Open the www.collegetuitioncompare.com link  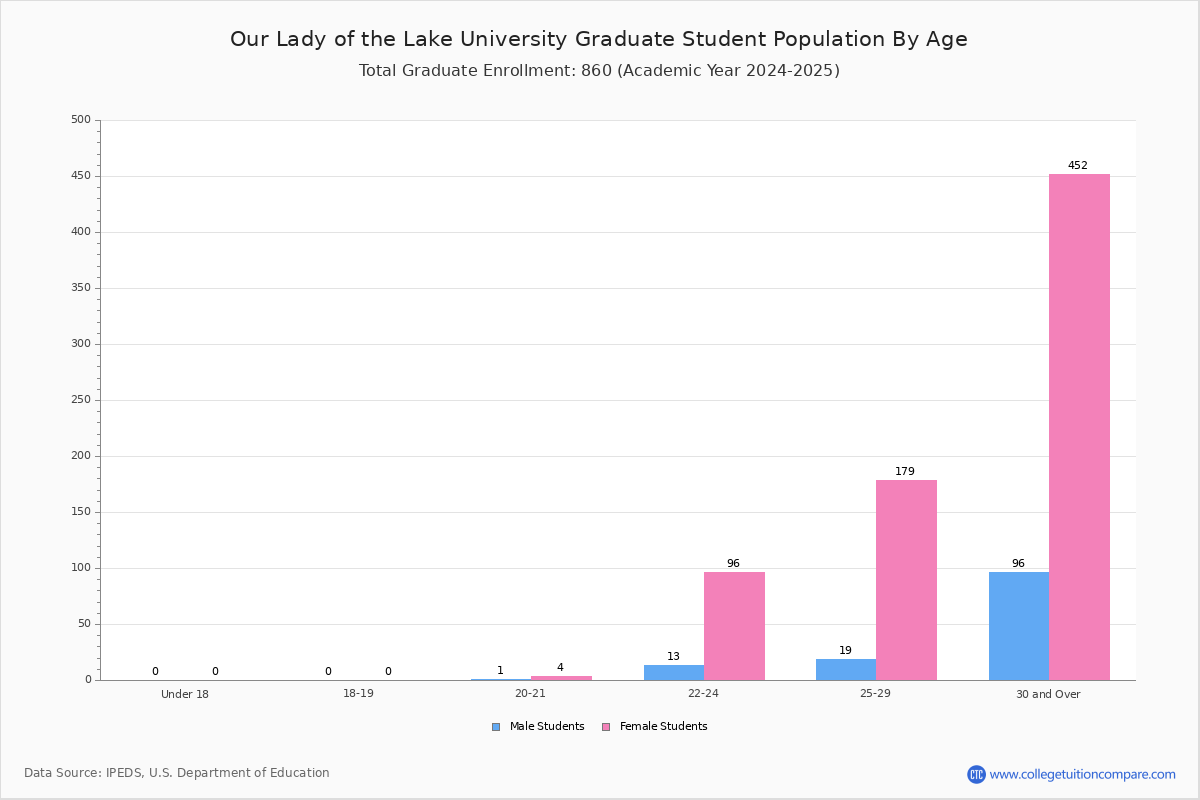(x=1082, y=774)
